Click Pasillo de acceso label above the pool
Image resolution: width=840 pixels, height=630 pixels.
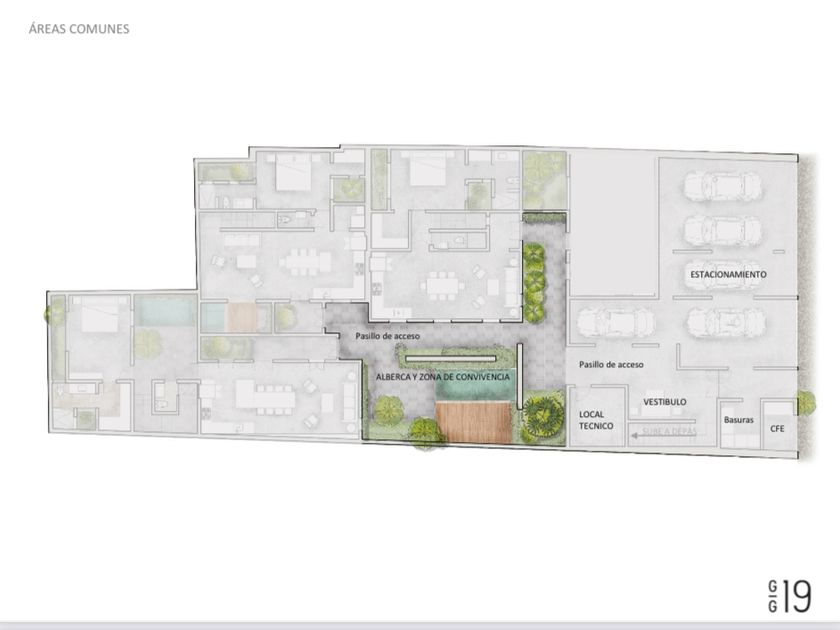(387, 336)
